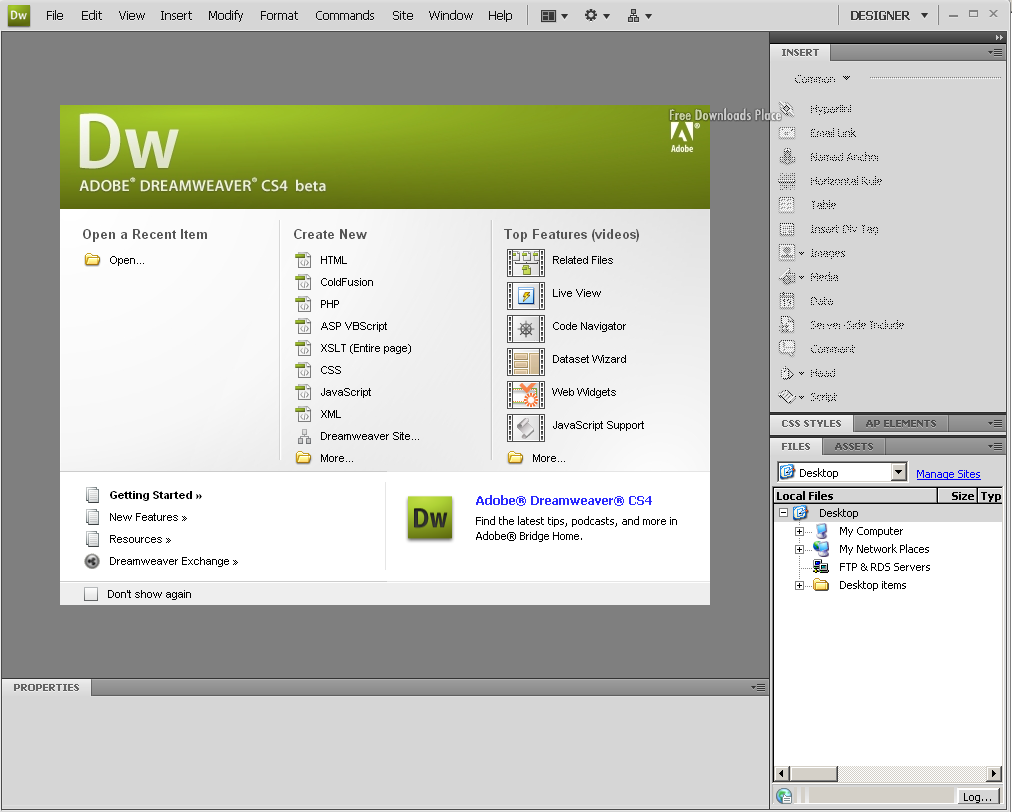Click the Open folder icon
1012x812 pixels.
point(93,260)
